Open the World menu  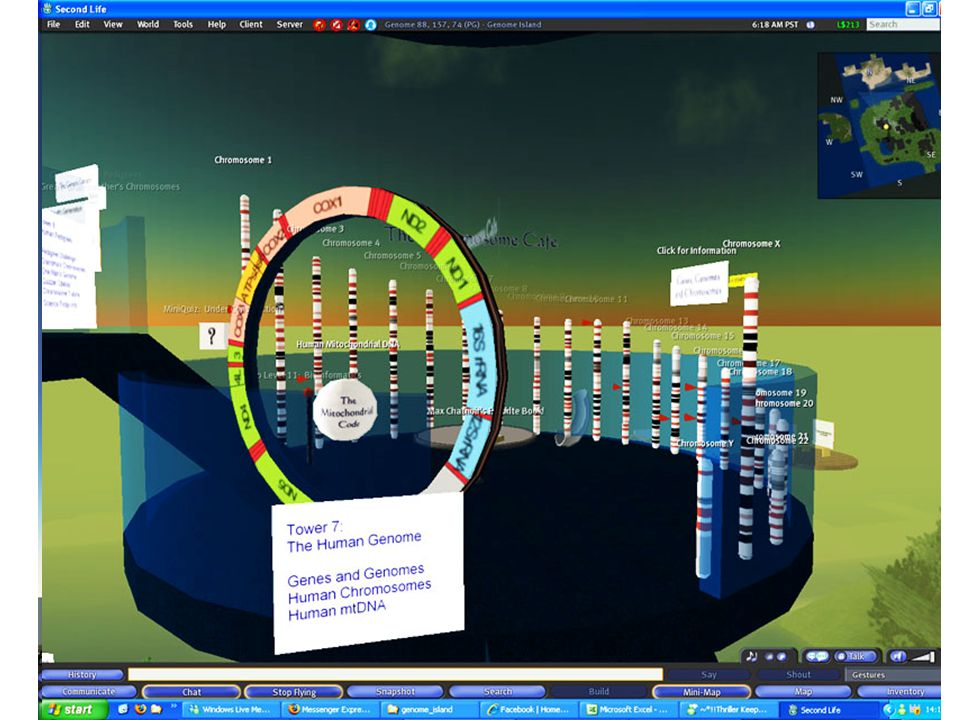click(148, 24)
